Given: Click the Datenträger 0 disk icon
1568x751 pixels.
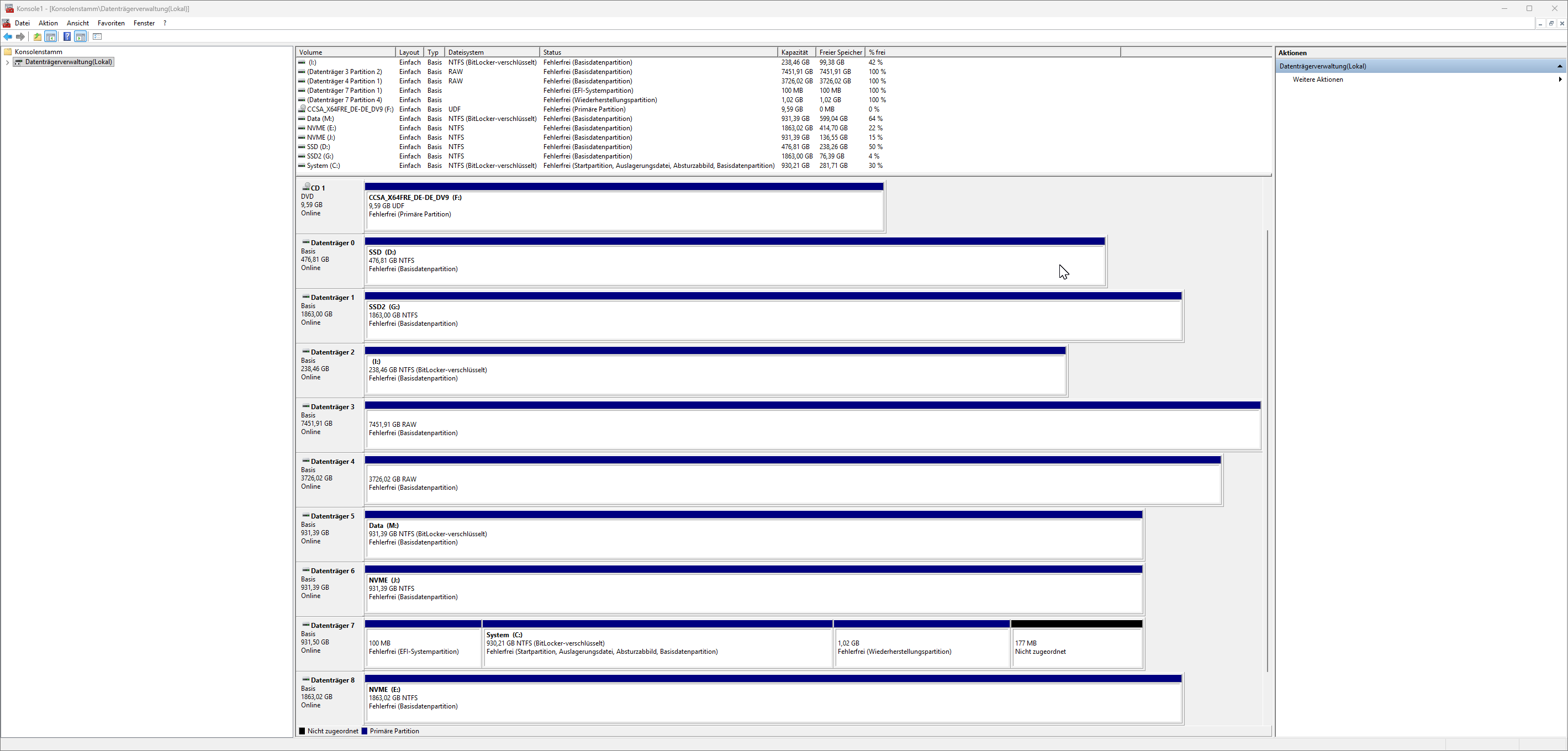Looking at the screenshot, I should pos(305,242).
